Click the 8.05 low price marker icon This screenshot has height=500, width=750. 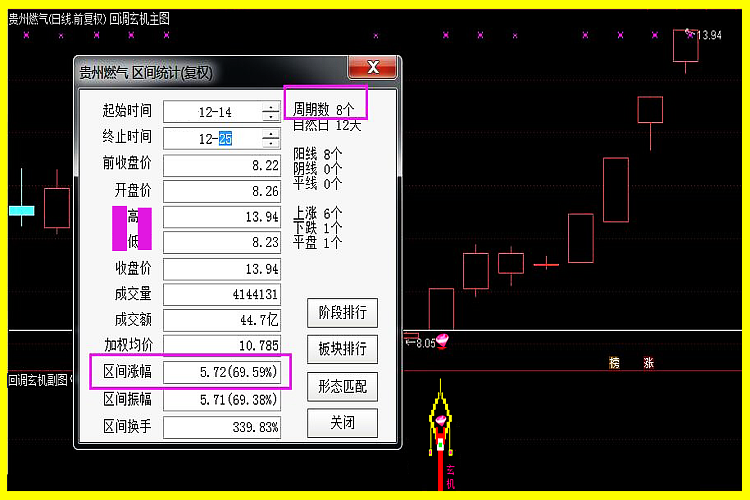442,341
